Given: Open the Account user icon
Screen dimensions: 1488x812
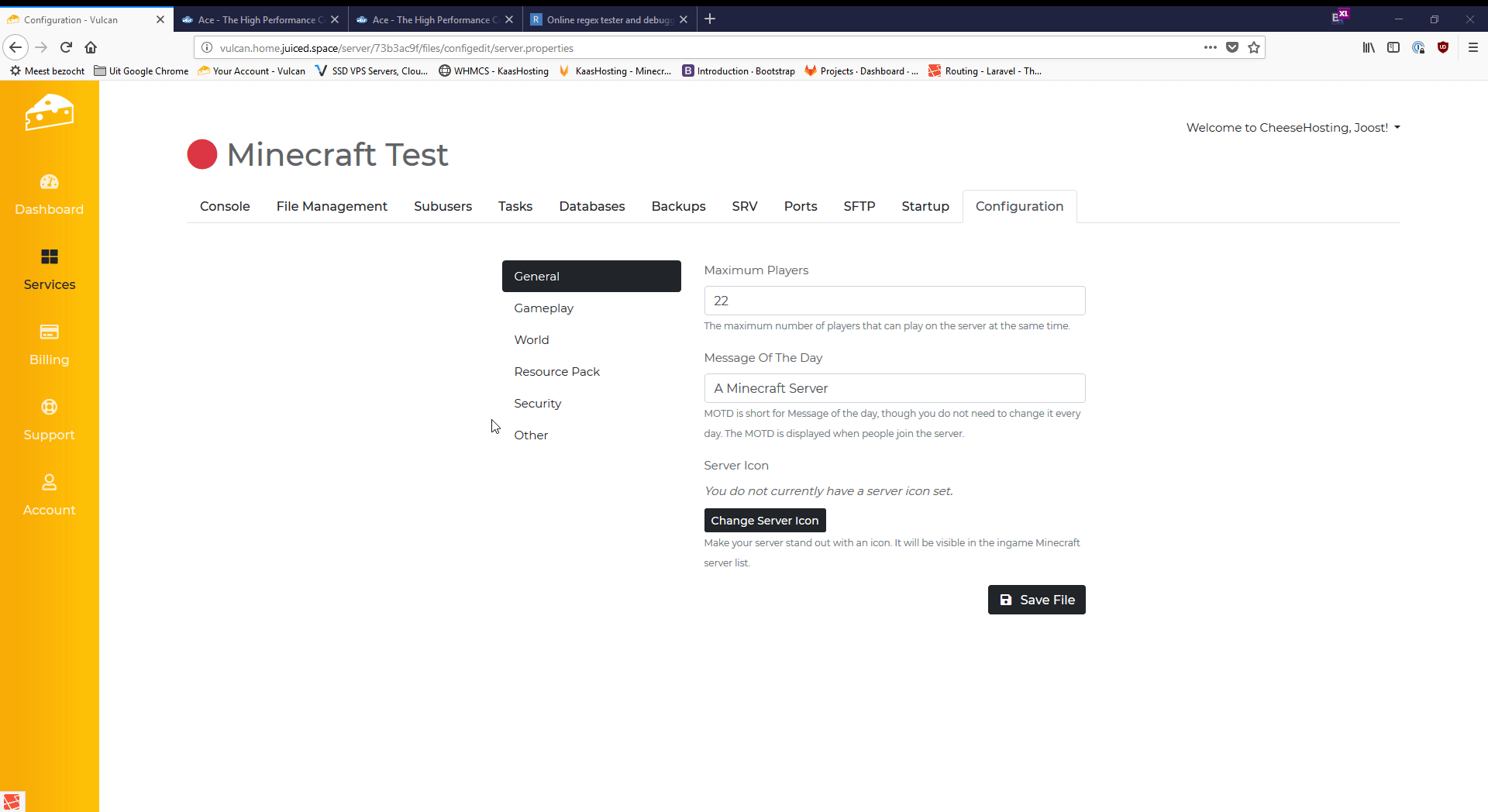Looking at the screenshot, I should pos(49,483).
